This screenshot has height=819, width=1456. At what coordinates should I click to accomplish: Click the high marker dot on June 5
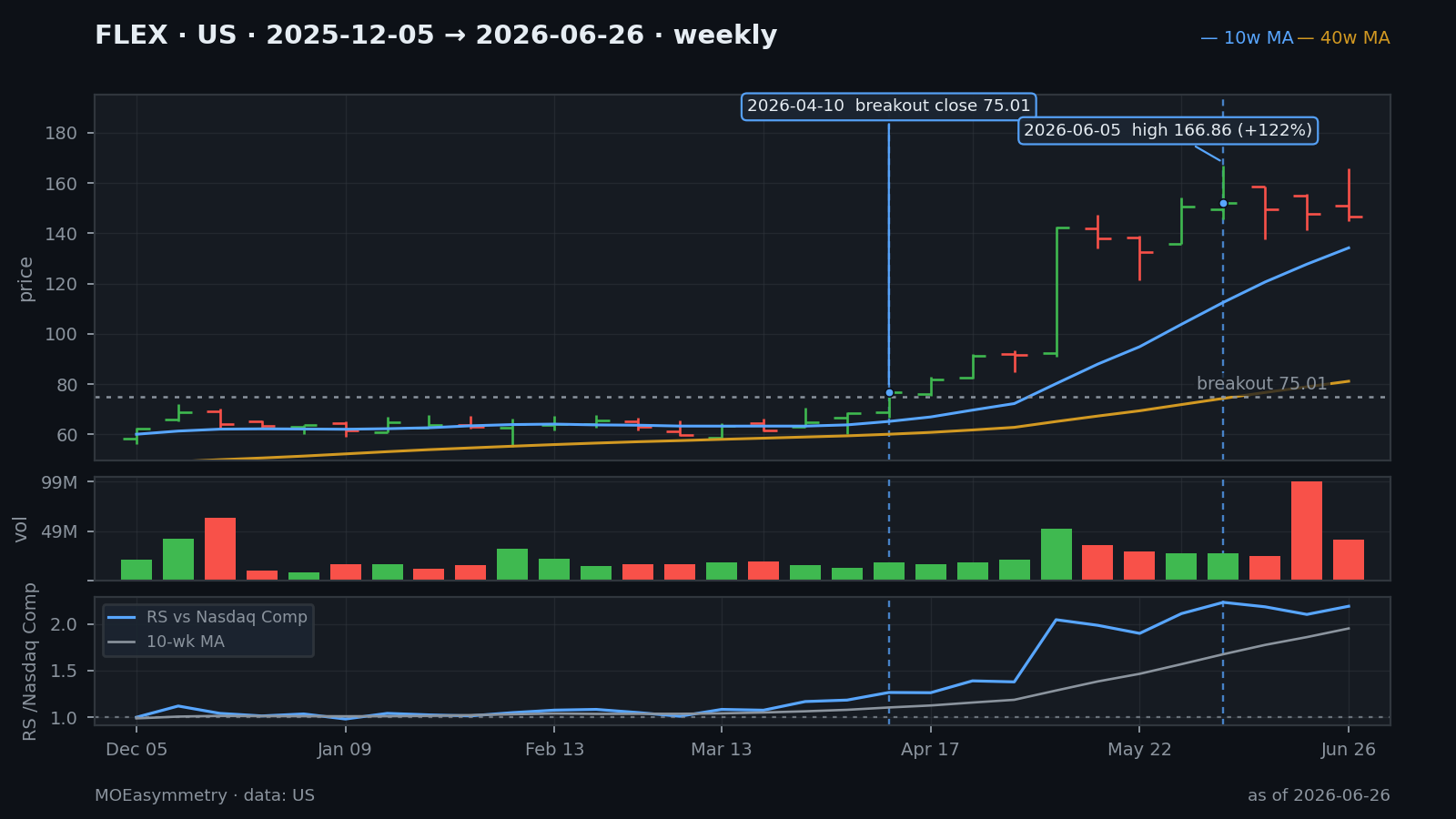(1223, 203)
